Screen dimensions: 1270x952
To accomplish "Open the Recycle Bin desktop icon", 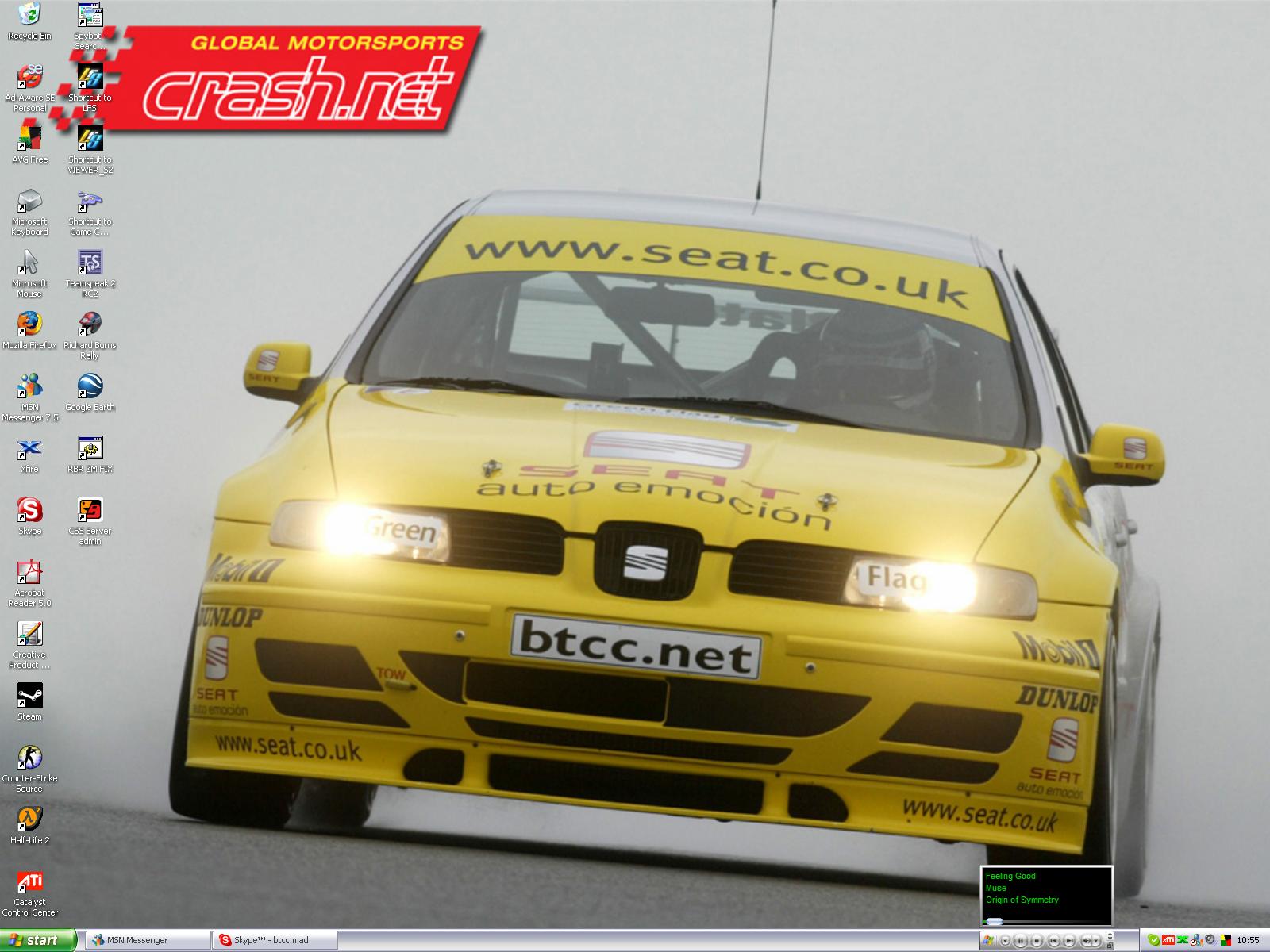I will (x=29, y=21).
